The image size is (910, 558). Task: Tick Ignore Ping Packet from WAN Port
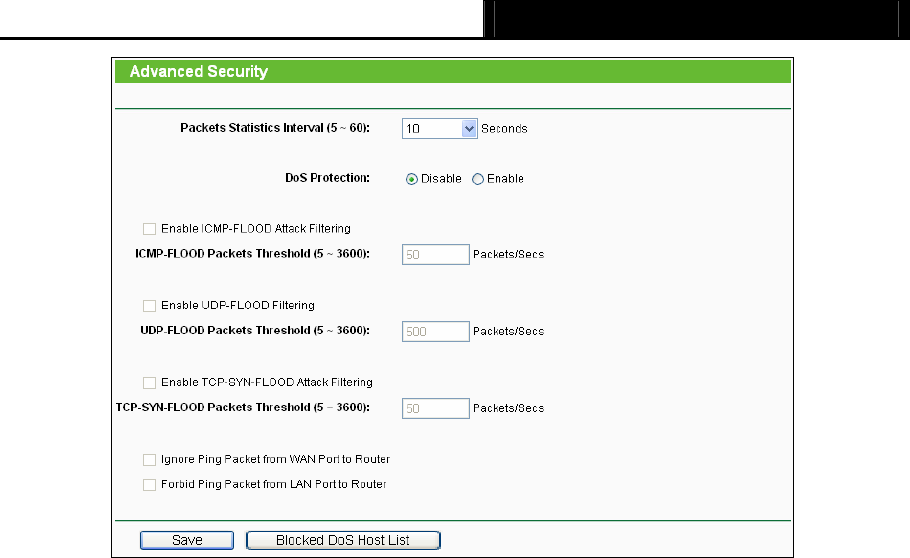[149, 460]
